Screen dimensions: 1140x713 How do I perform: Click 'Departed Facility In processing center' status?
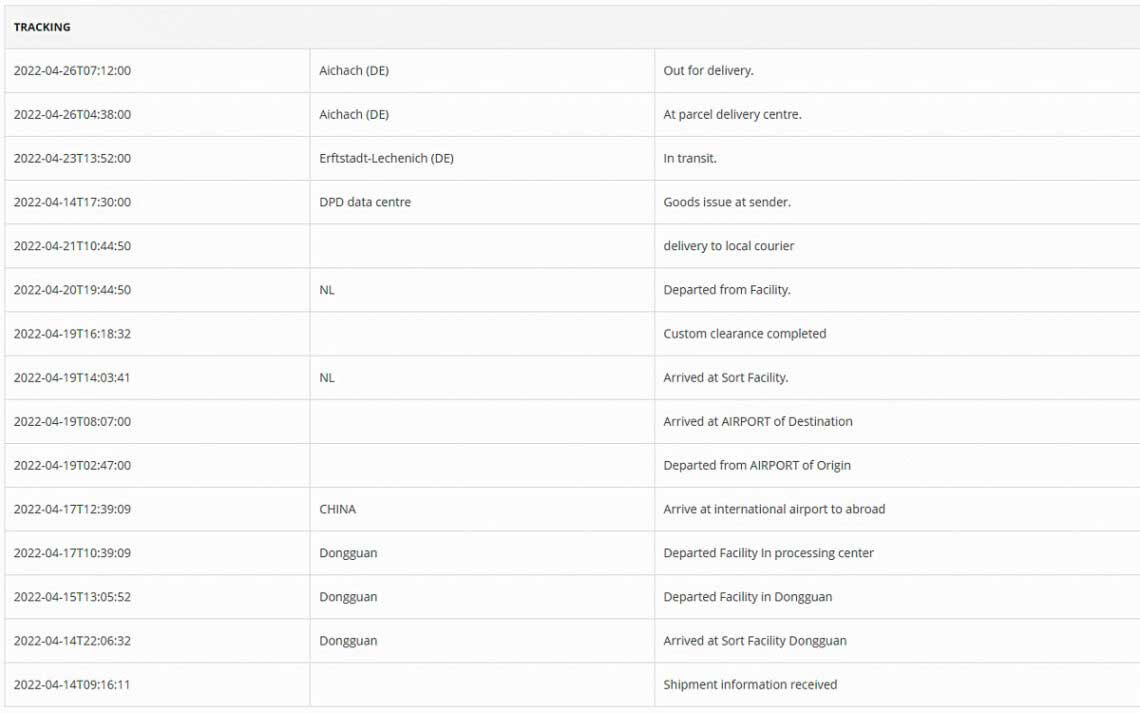click(x=768, y=553)
